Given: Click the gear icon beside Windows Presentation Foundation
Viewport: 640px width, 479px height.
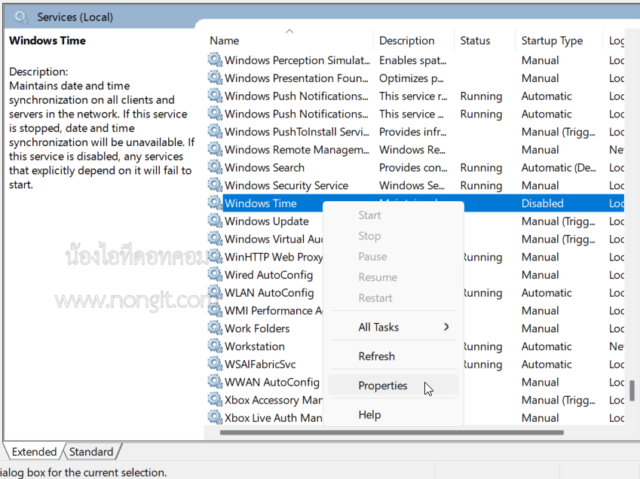Looking at the screenshot, I should point(215,78).
